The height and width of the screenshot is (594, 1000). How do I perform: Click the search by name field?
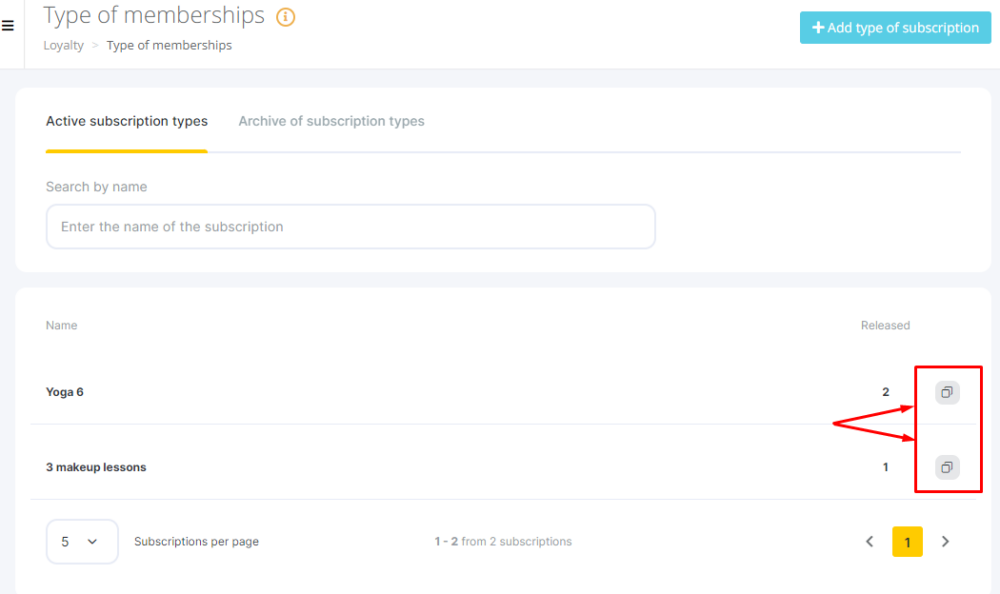point(350,227)
